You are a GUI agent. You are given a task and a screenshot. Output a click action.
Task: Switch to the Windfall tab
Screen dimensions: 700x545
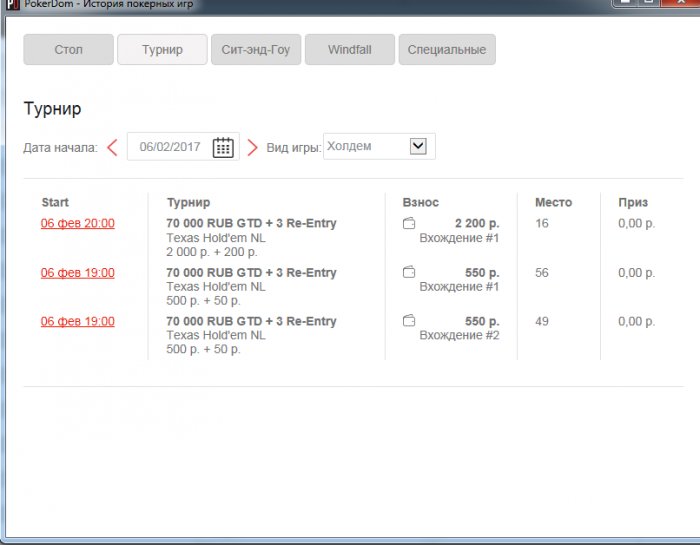[x=349, y=50]
